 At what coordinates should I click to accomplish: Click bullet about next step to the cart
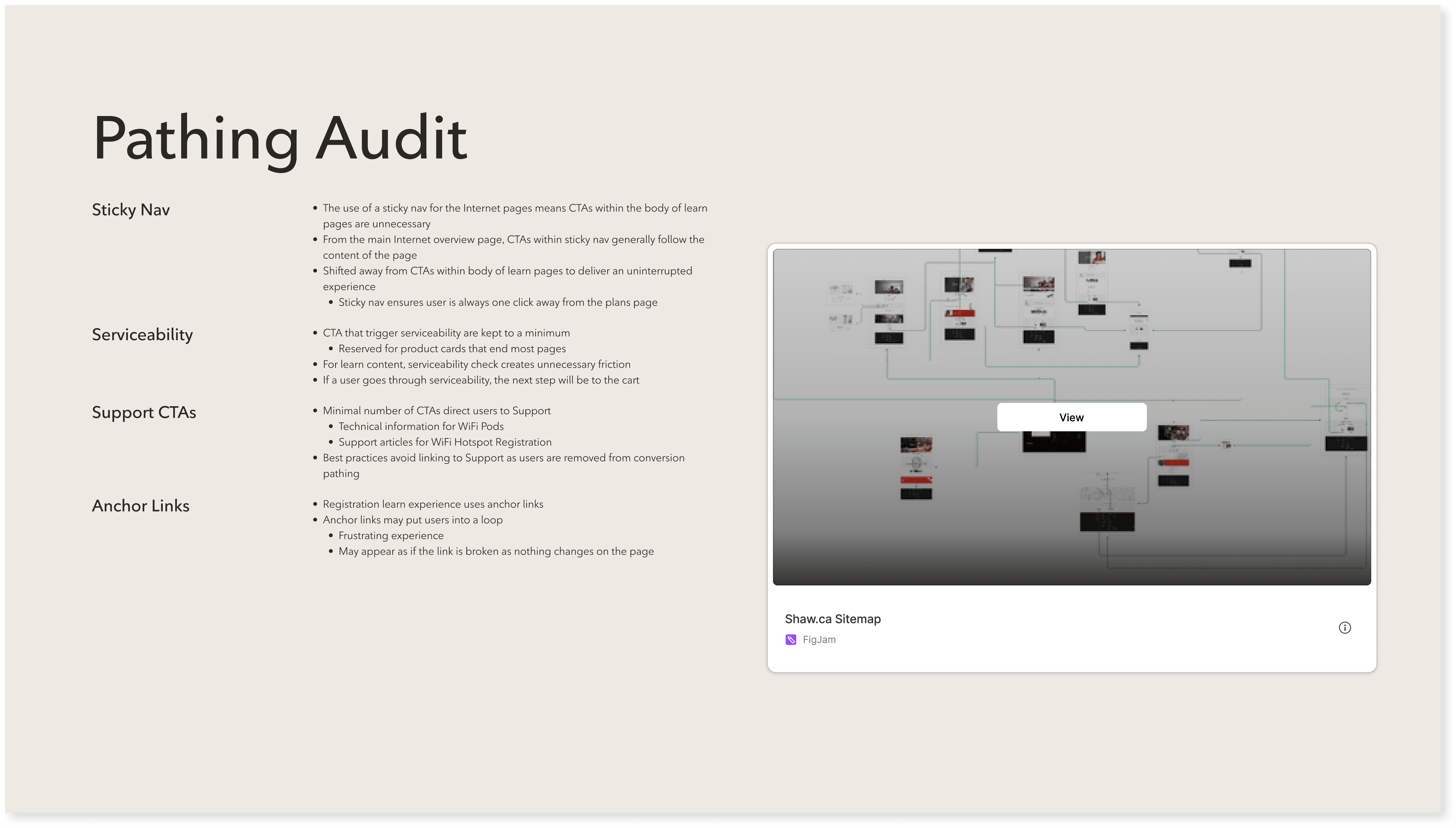pyautogui.click(x=480, y=380)
